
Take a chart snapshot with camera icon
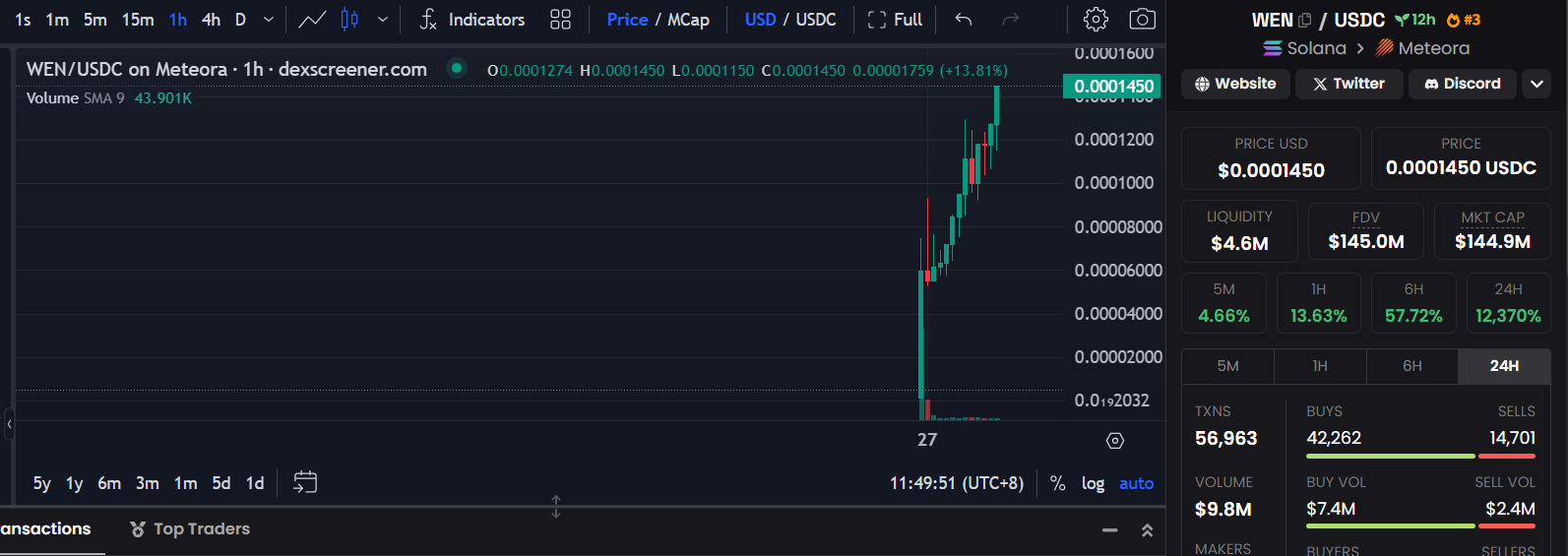(1142, 20)
